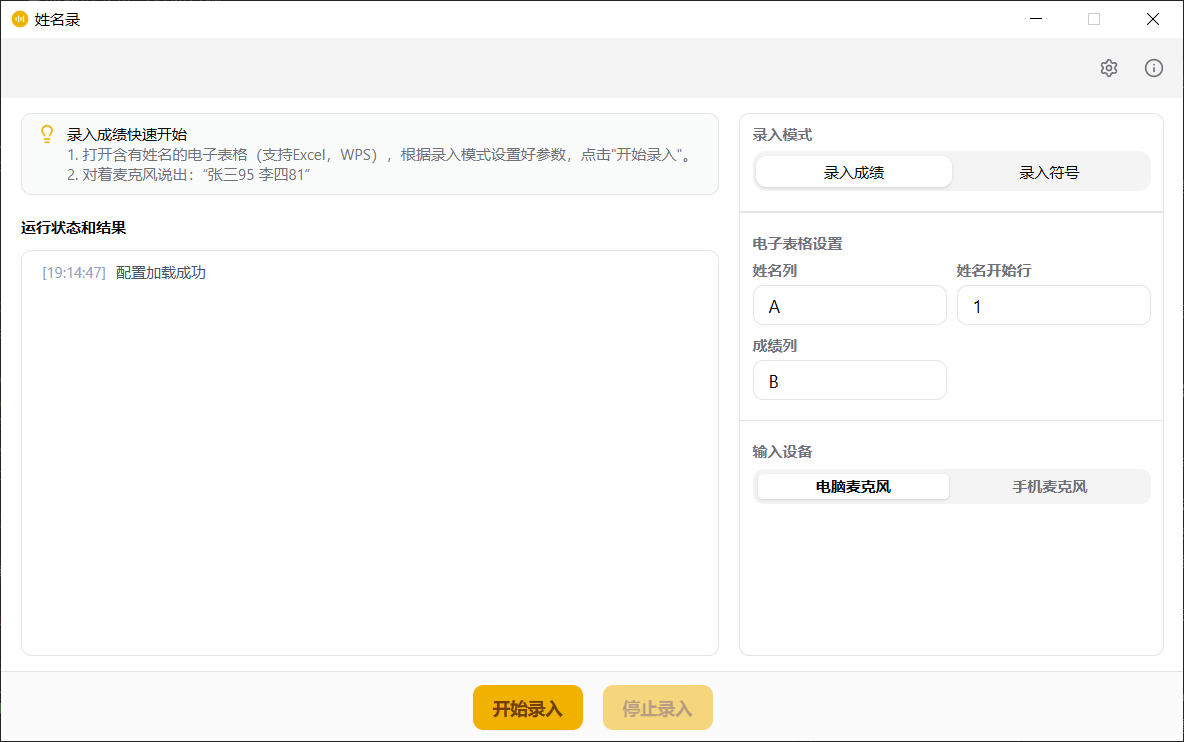The image size is (1184, 742).
Task: Click the 电子表格设置 section label
Action: coord(797,244)
